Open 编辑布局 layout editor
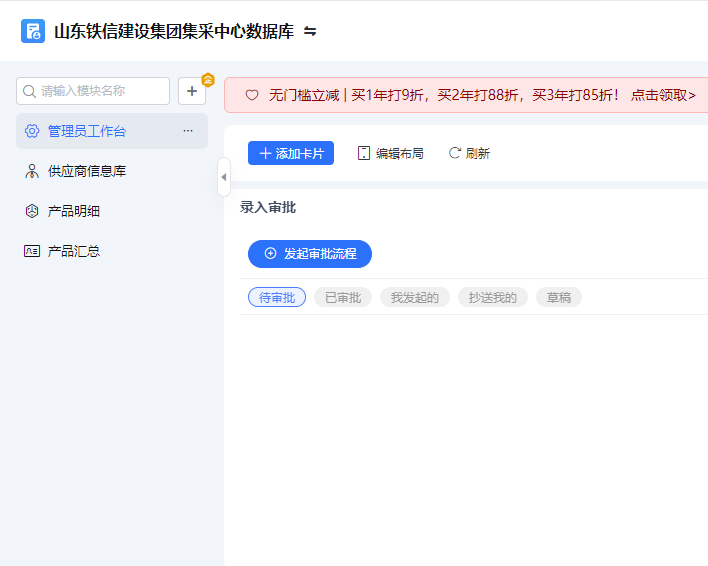This screenshot has height=566, width=708. coord(390,153)
